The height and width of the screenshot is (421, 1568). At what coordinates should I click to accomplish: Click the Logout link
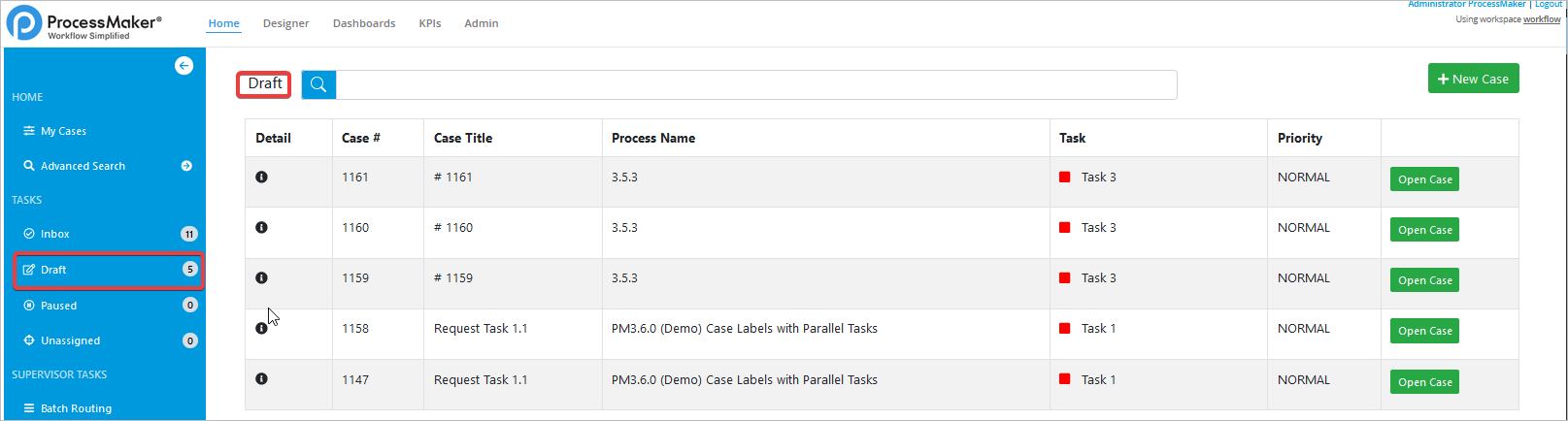coord(1549,5)
